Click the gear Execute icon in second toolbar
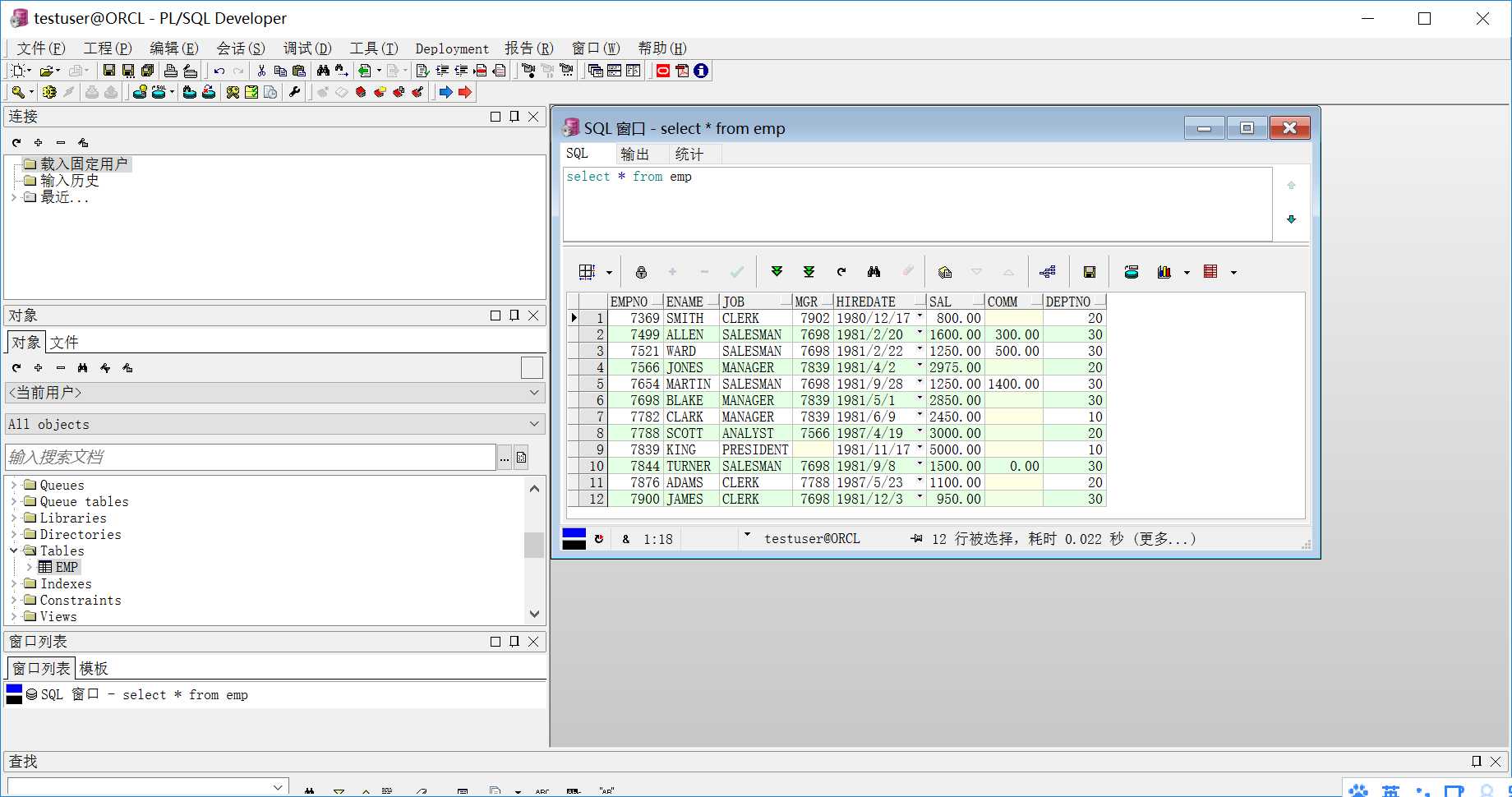 (x=49, y=92)
